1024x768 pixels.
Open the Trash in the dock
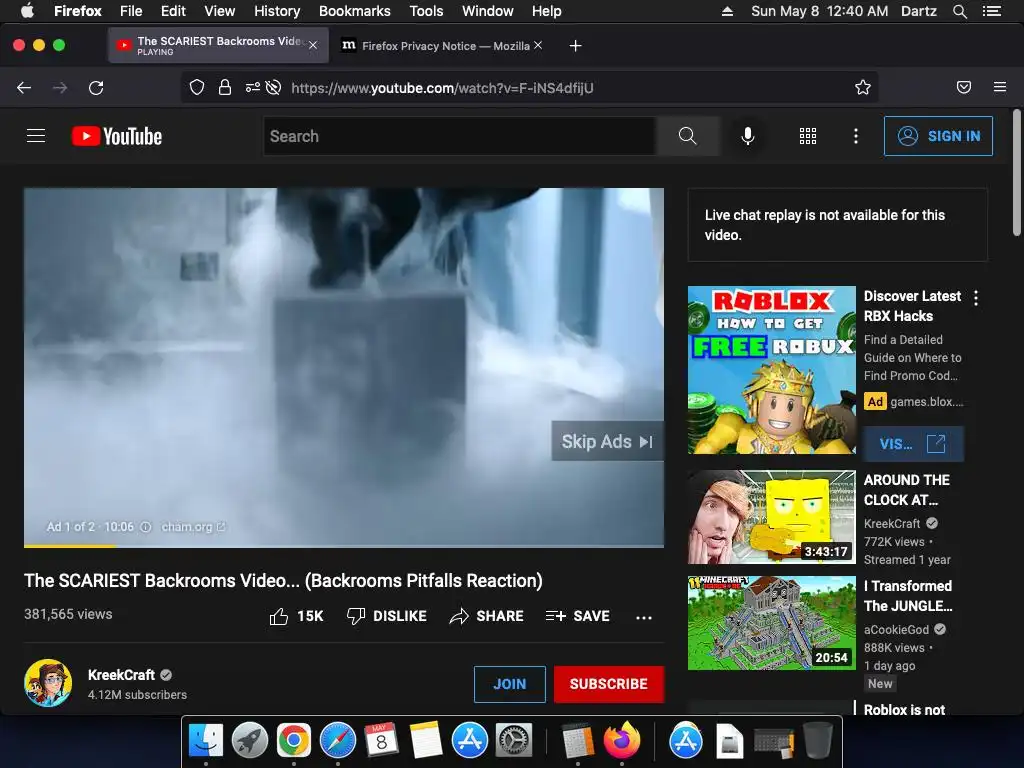pyautogui.click(x=817, y=741)
